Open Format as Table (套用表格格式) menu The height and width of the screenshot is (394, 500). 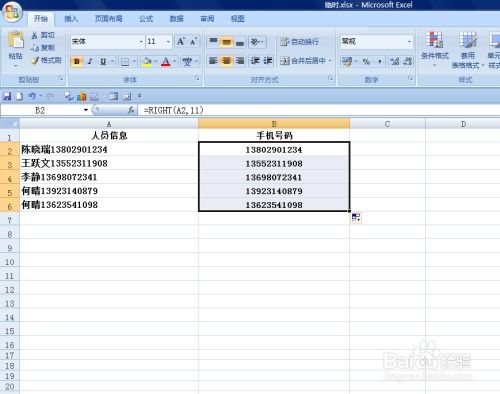click(x=467, y=50)
